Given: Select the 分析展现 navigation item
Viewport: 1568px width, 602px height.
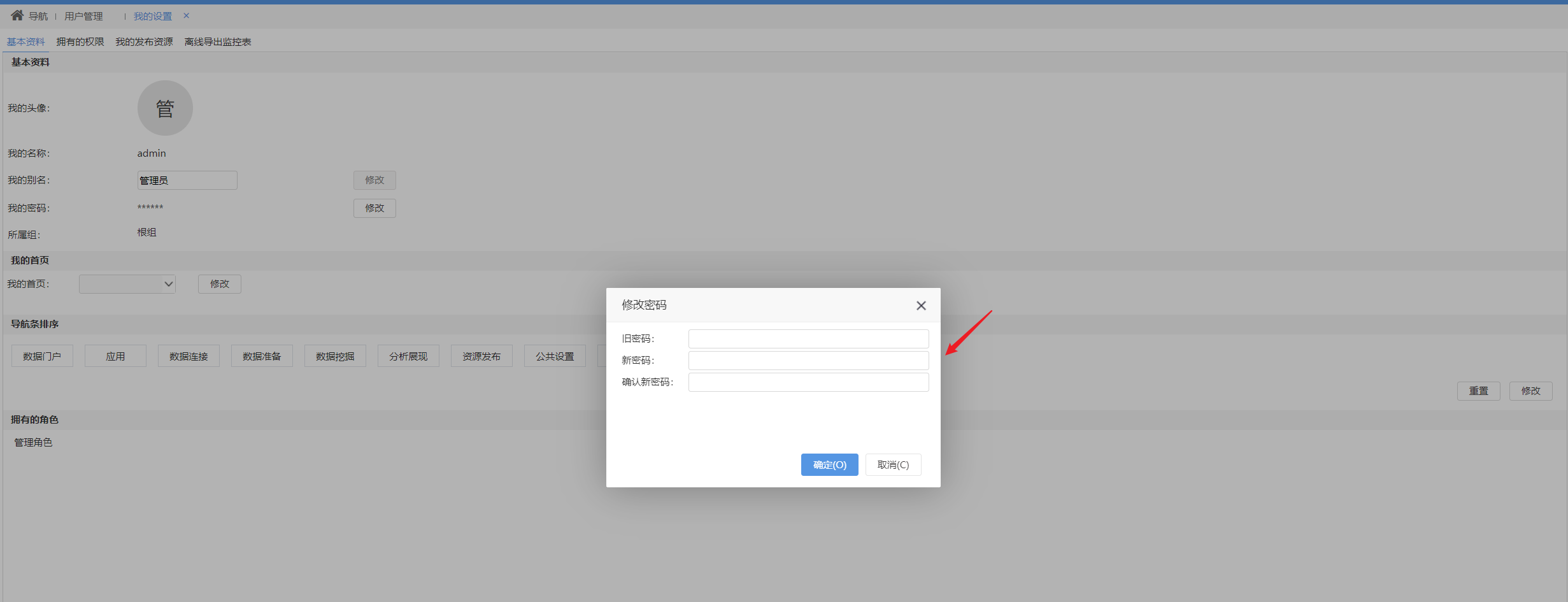Looking at the screenshot, I should click(408, 356).
